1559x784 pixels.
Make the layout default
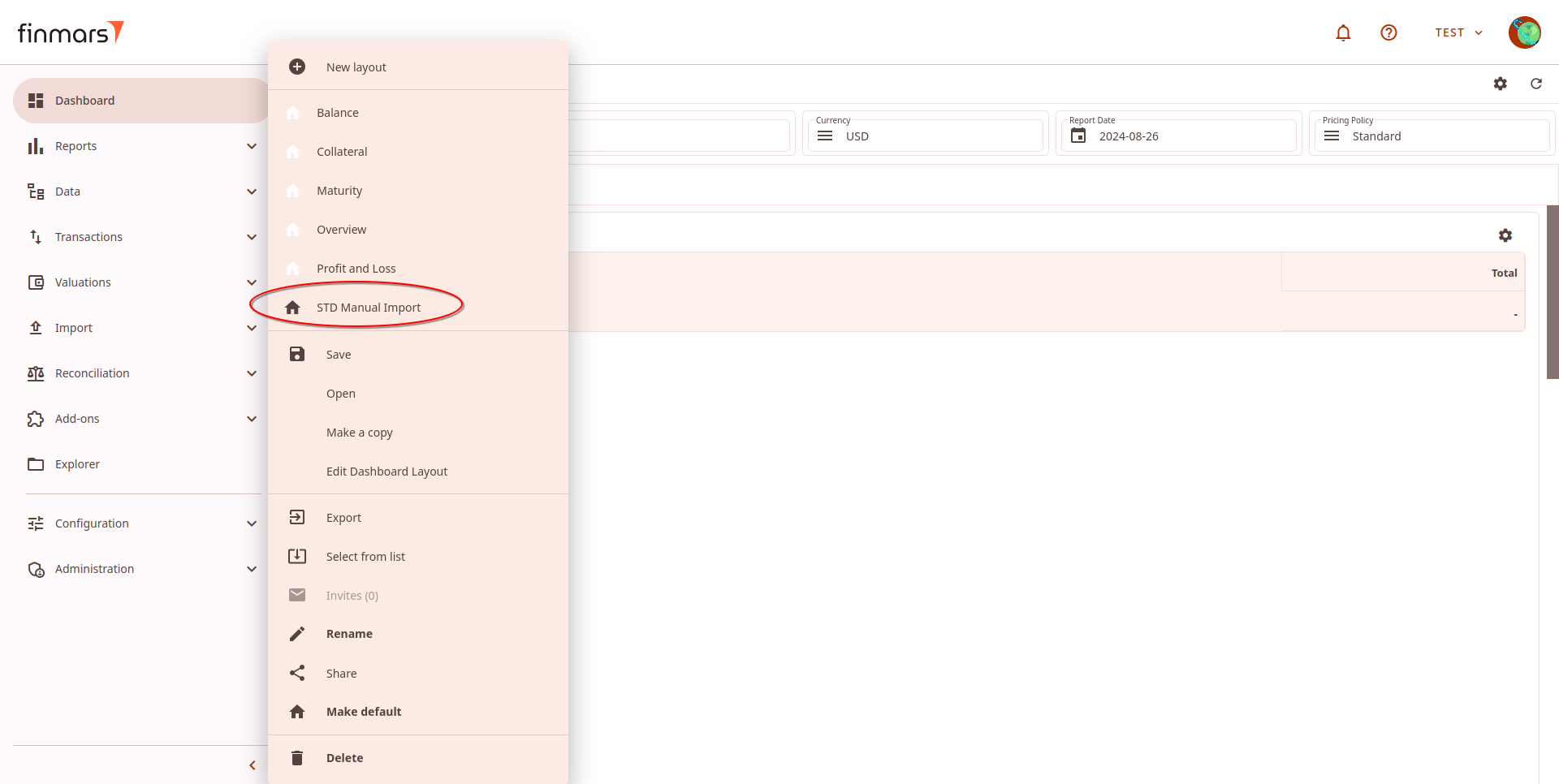418,712
